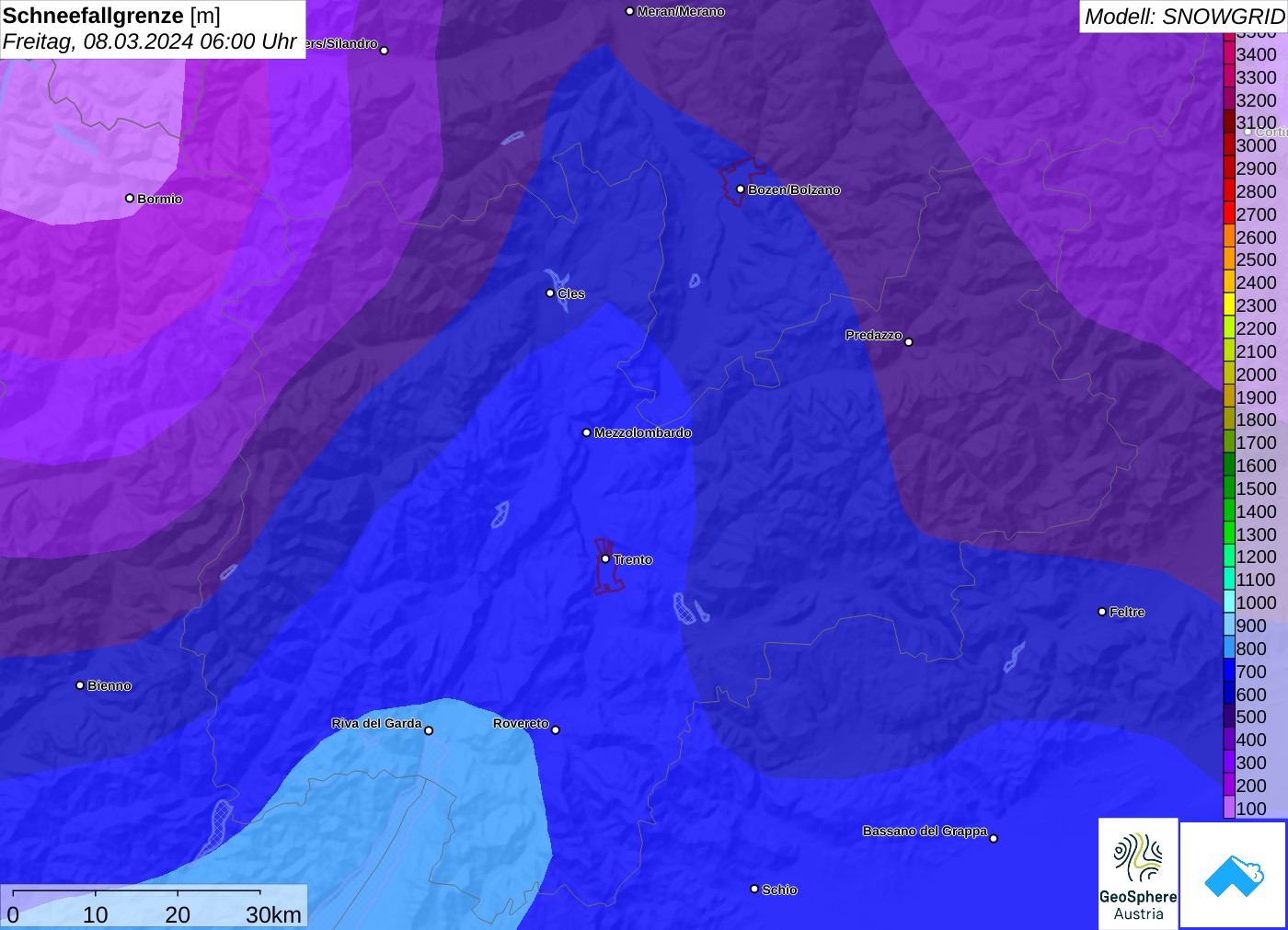Click the "20" scale bar label
The height and width of the screenshot is (930, 1288).
178,915
